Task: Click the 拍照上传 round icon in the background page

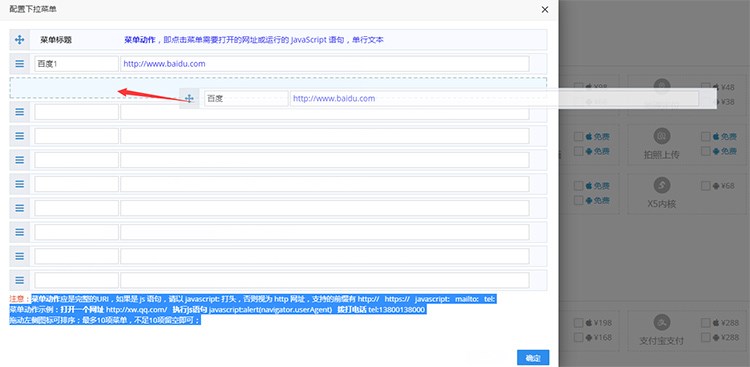Action: click(x=662, y=136)
